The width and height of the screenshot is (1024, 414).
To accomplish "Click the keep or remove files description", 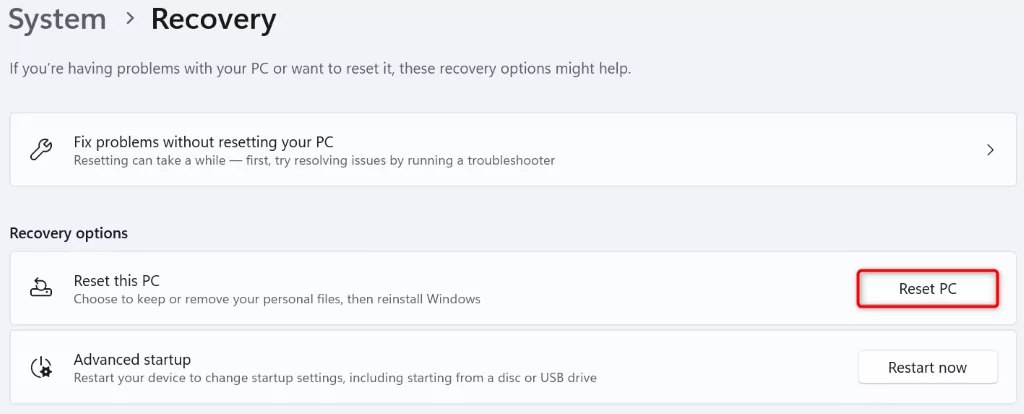I will [x=277, y=299].
